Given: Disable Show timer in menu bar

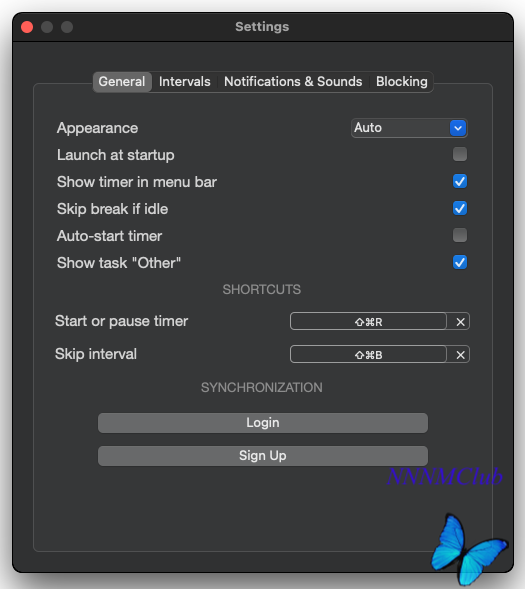Looking at the screenshot, I should 460,181.
